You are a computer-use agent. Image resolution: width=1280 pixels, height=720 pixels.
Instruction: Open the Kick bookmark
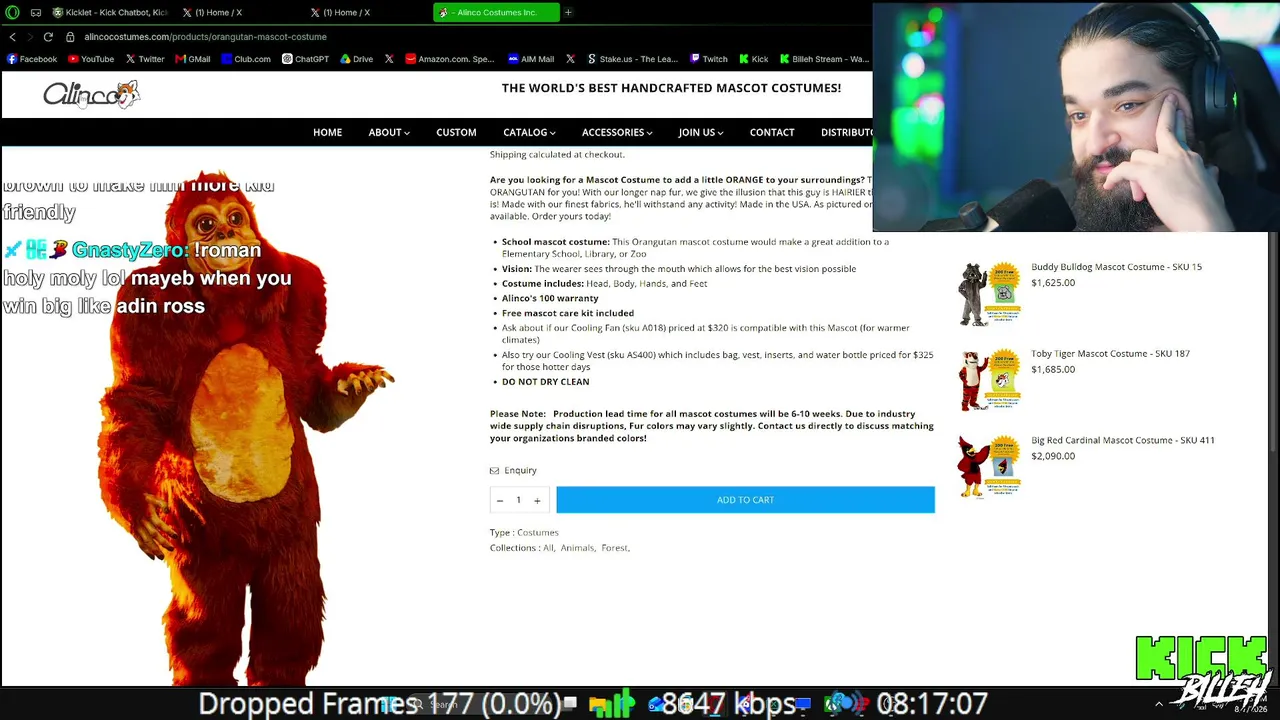coord(754,59)
